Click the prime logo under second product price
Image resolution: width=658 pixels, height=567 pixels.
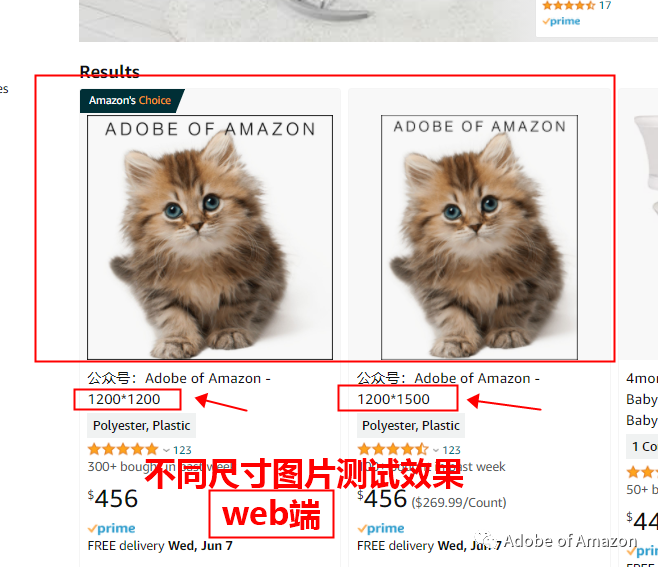coord(381,528)
